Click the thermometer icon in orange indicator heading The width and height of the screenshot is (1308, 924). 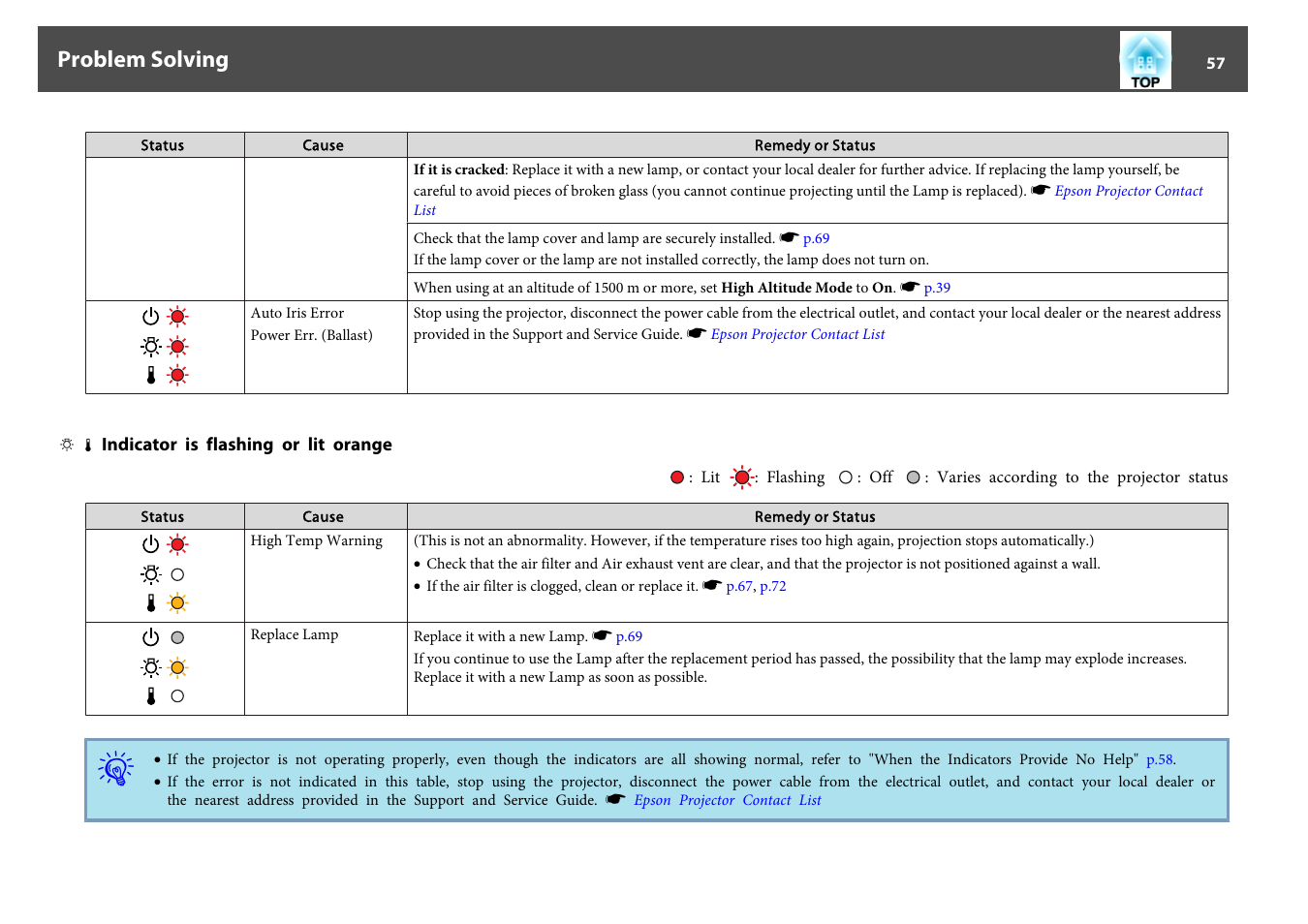88,446
